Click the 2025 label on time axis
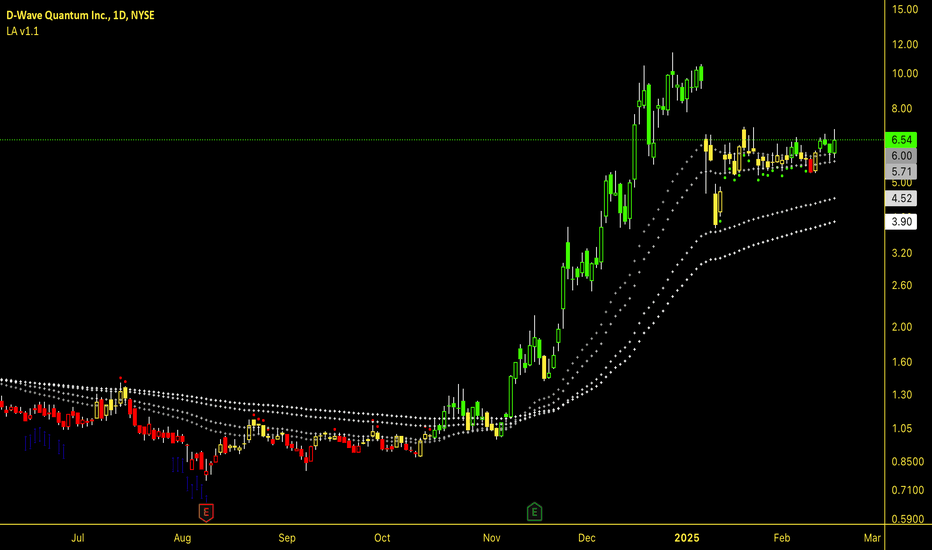 [687, 538]
